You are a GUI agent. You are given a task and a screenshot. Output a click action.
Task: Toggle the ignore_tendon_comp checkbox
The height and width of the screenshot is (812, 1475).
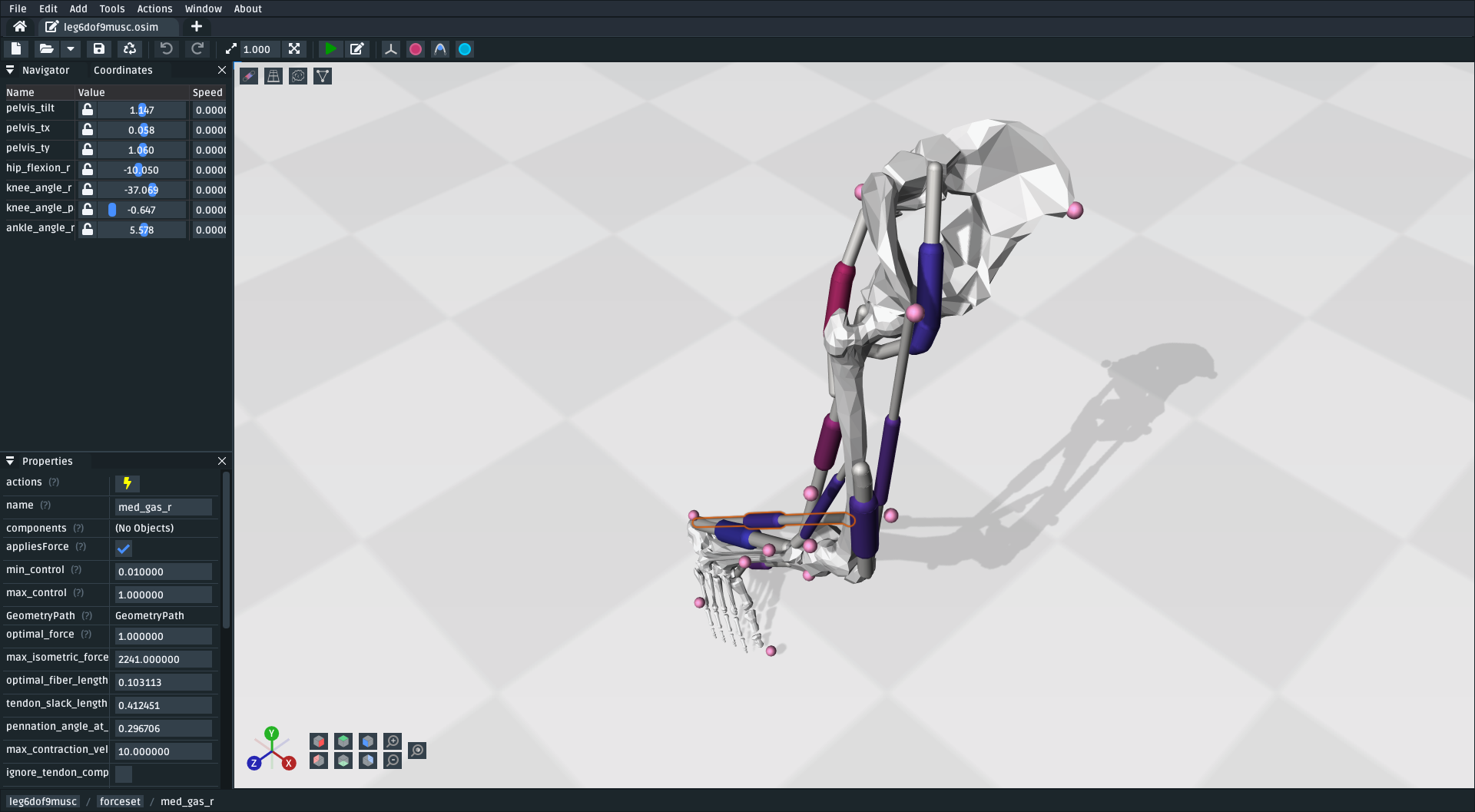point(124,774)
